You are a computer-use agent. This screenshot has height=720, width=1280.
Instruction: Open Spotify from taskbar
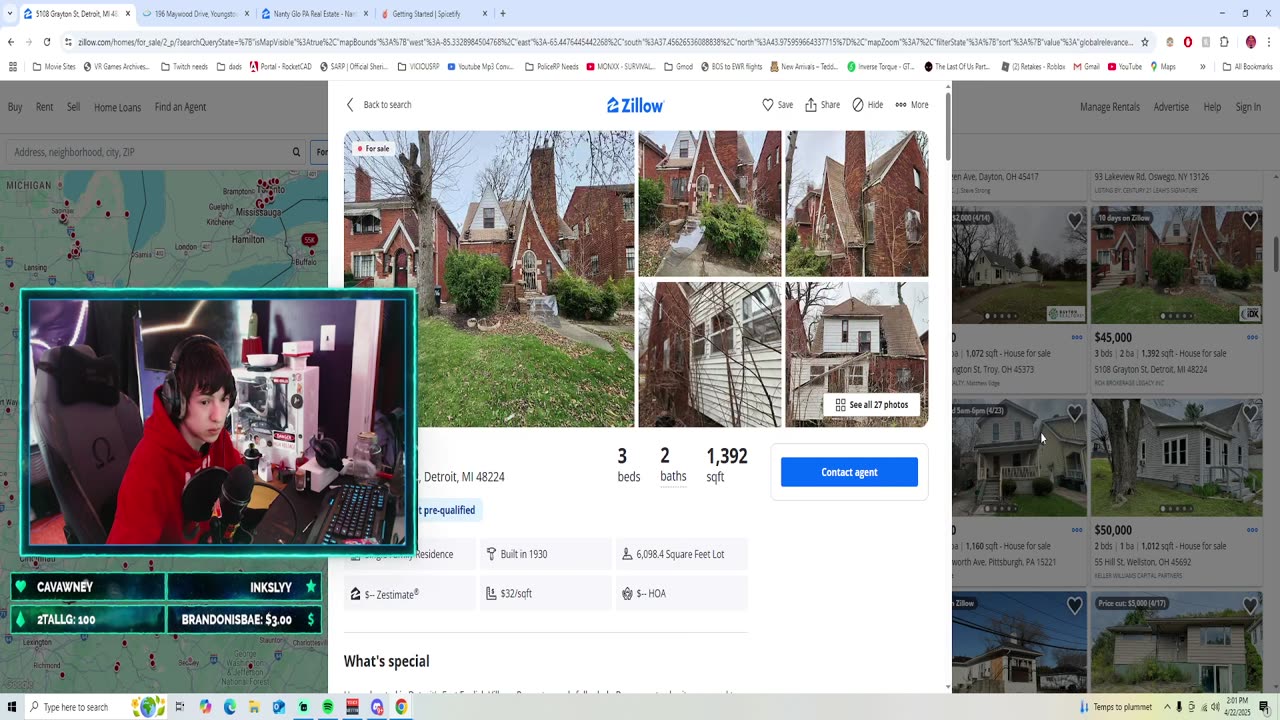pos(328,707)
